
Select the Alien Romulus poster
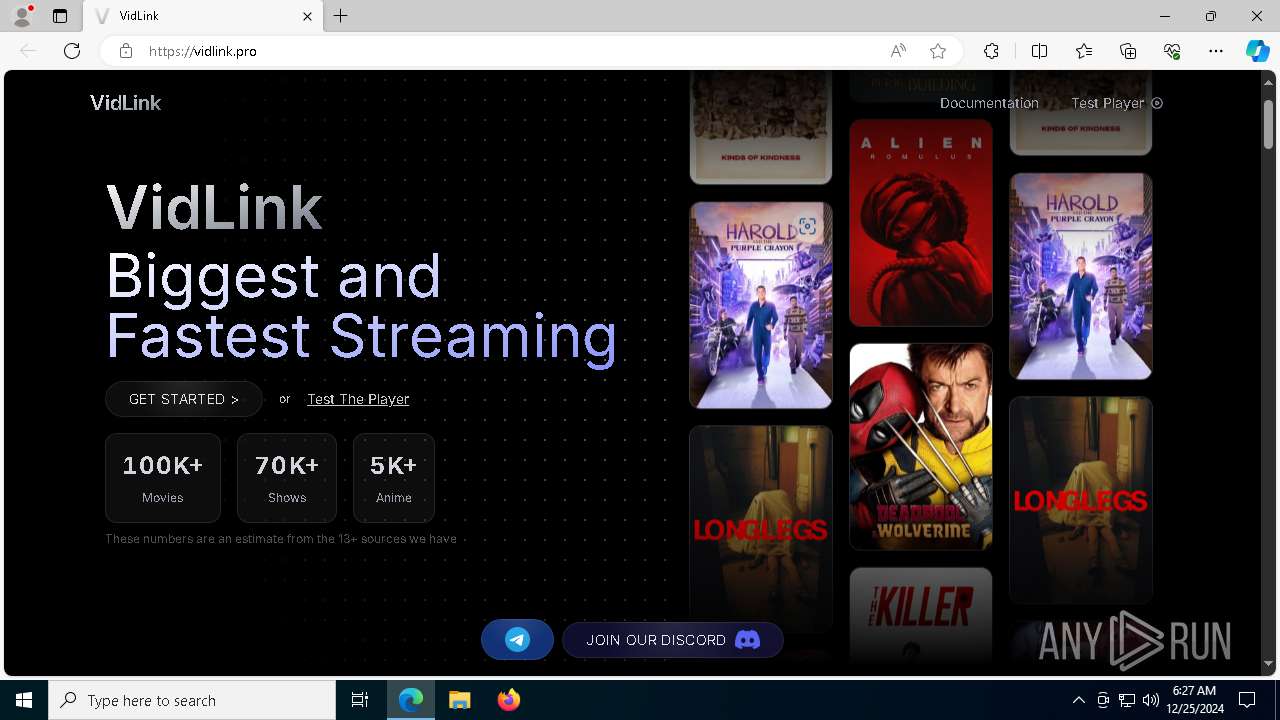pyautogui.click(x=921, y=223)
